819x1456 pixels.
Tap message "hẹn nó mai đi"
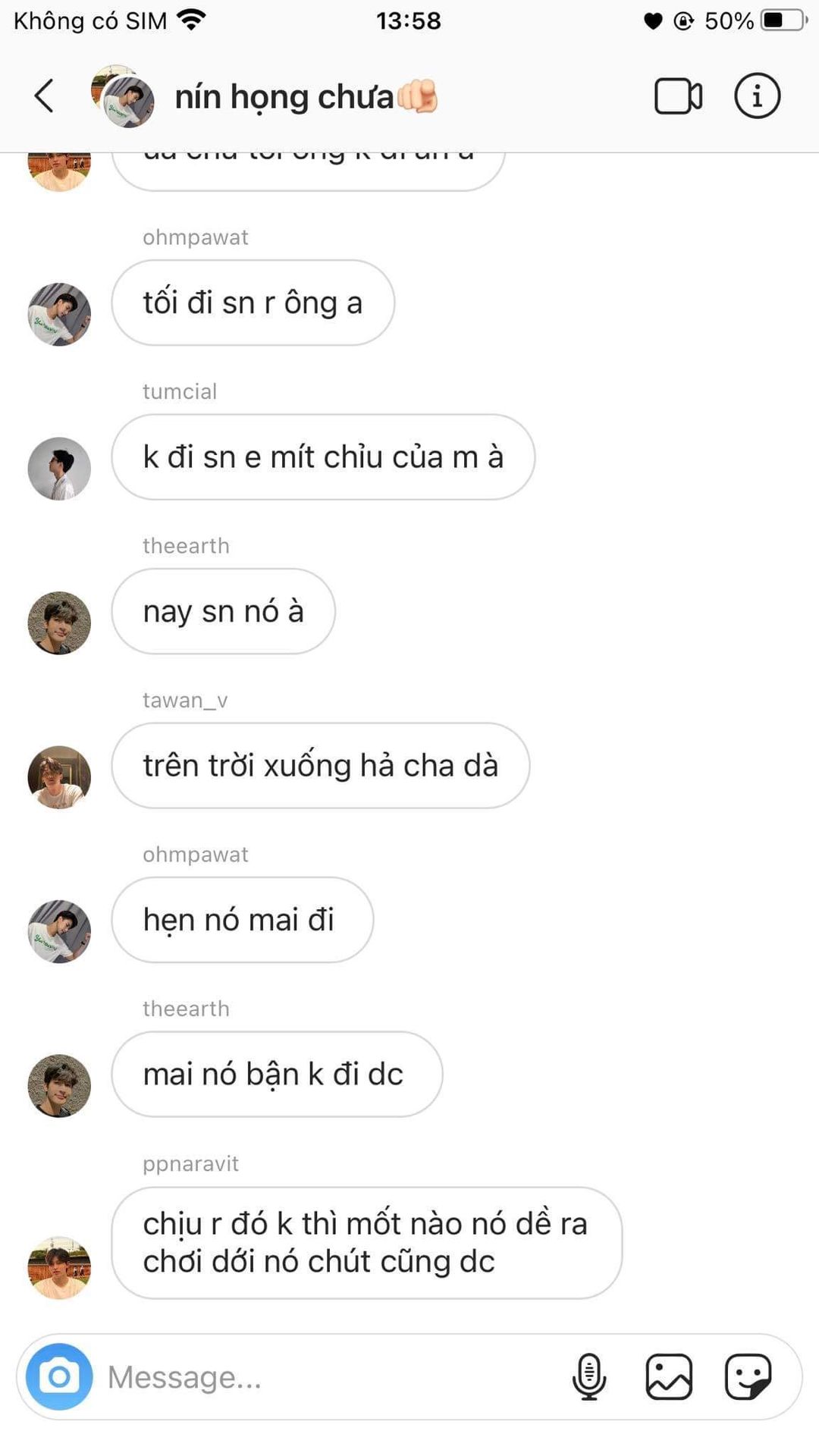tap(242, 920)
